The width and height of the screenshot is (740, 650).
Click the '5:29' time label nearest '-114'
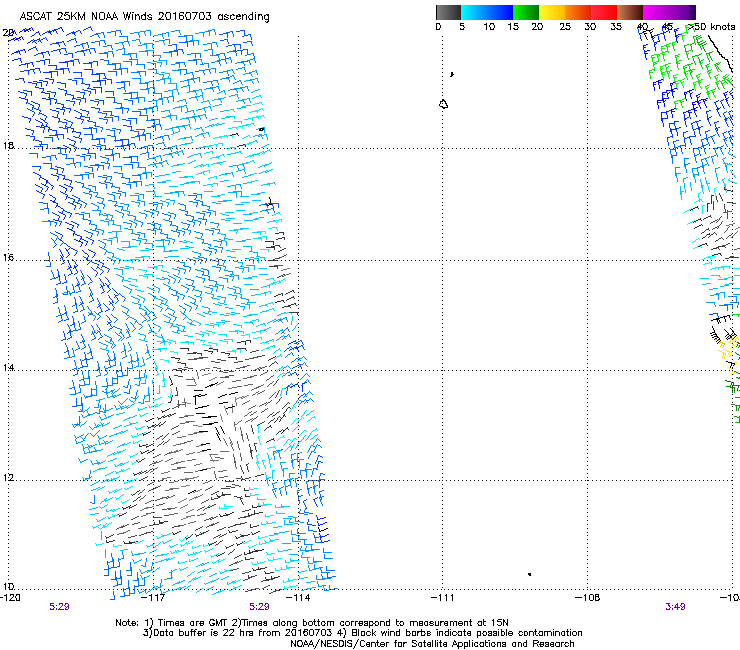click(x=260, y=607)
